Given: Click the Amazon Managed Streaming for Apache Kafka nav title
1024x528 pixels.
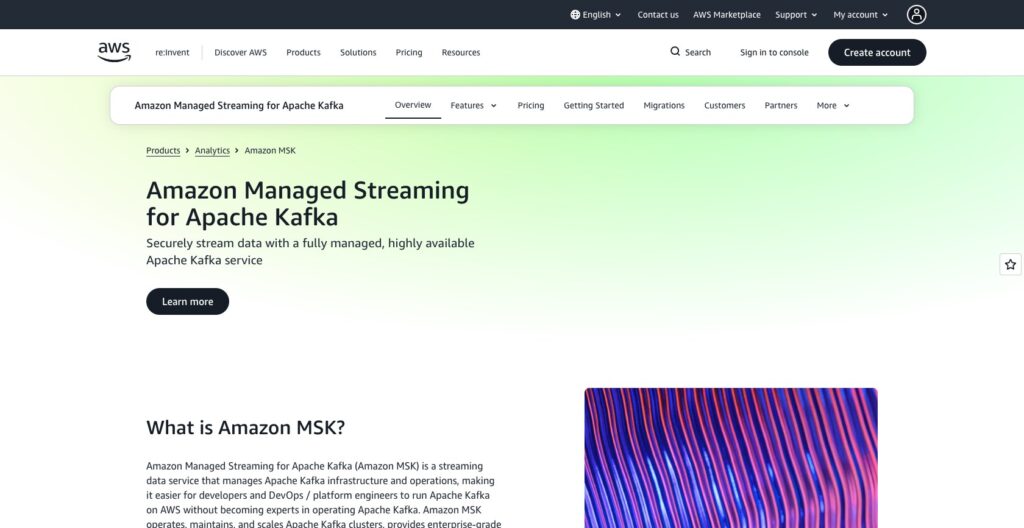Looking at the screenshot, I should (239, 105).
